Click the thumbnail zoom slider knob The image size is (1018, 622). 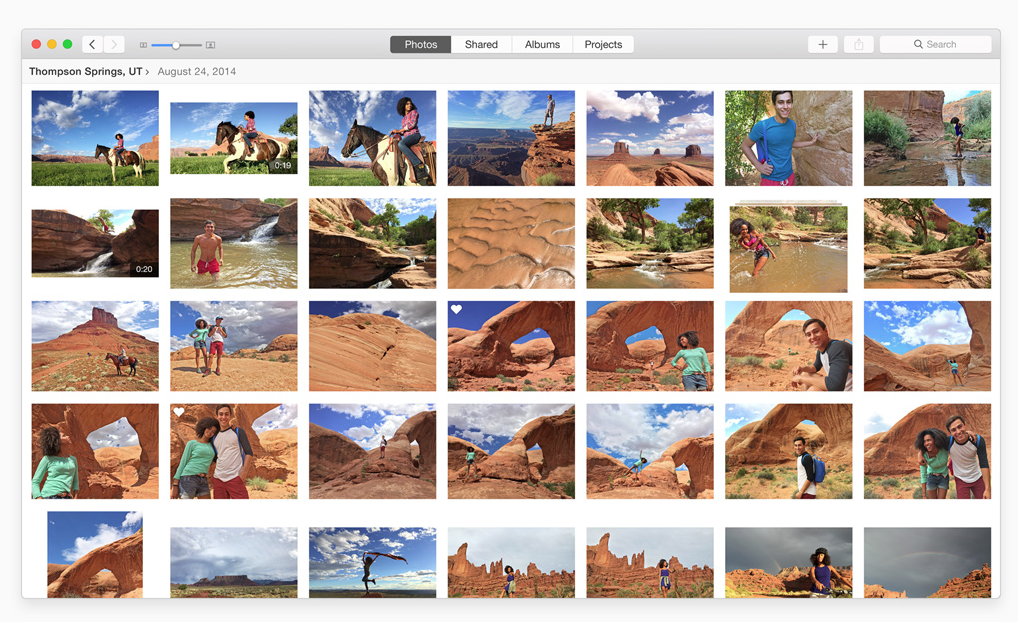176,45
